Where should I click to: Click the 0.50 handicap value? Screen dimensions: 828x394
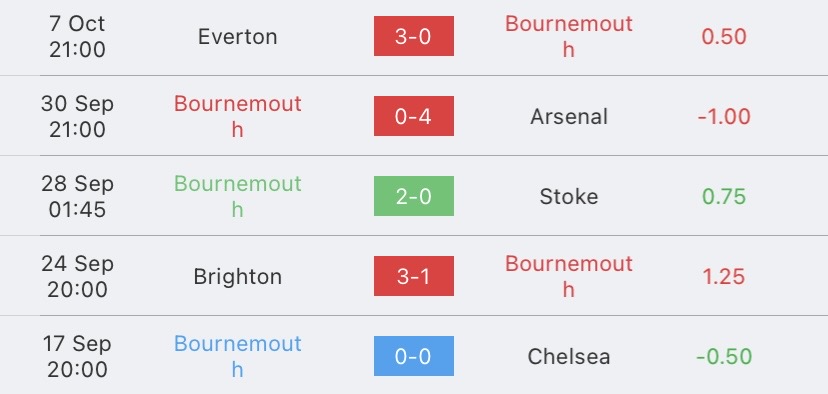coord(724,37)
